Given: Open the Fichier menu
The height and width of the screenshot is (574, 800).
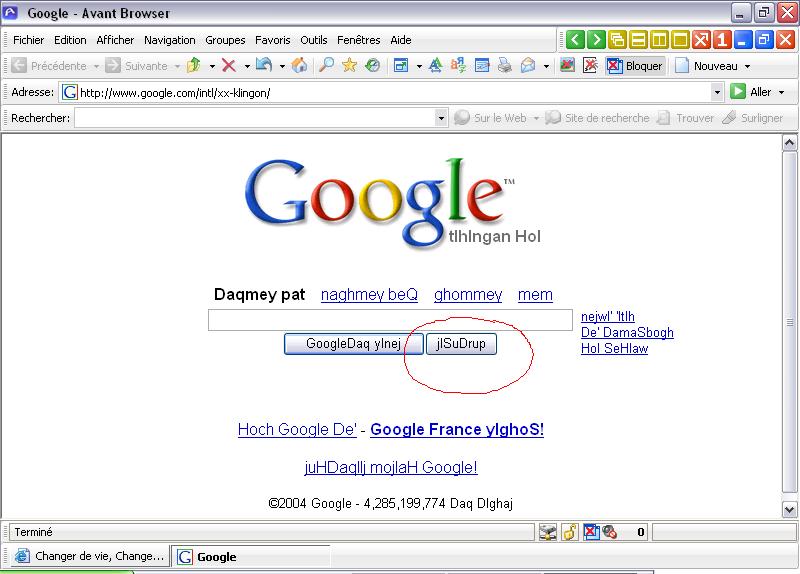Looking at the screenshot, I should (x=29, y=40).
